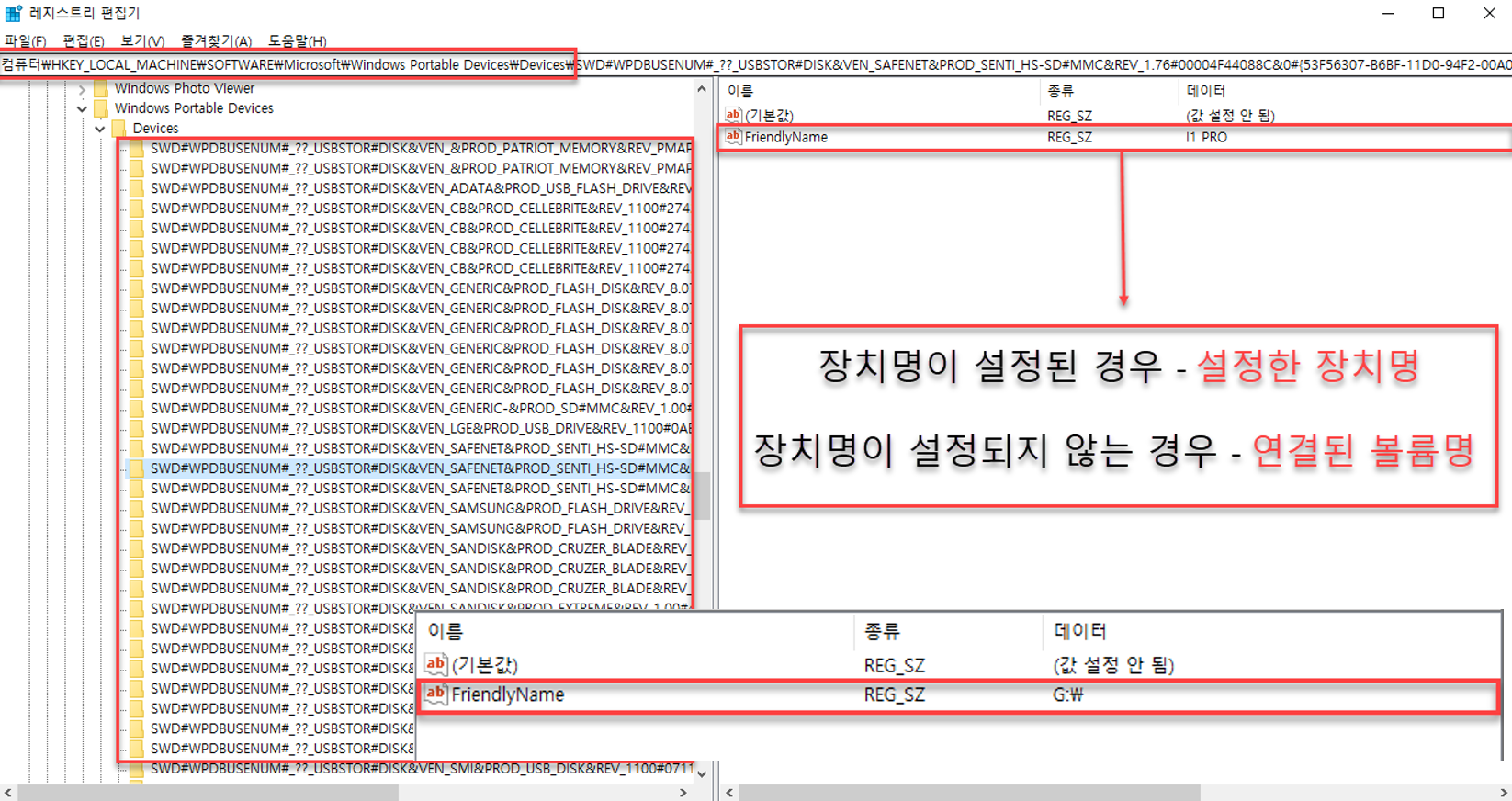Click folder icon of the ADATA USB_FLASH_DRIVE key
The image size is (1512, 801).
point(137,188)
